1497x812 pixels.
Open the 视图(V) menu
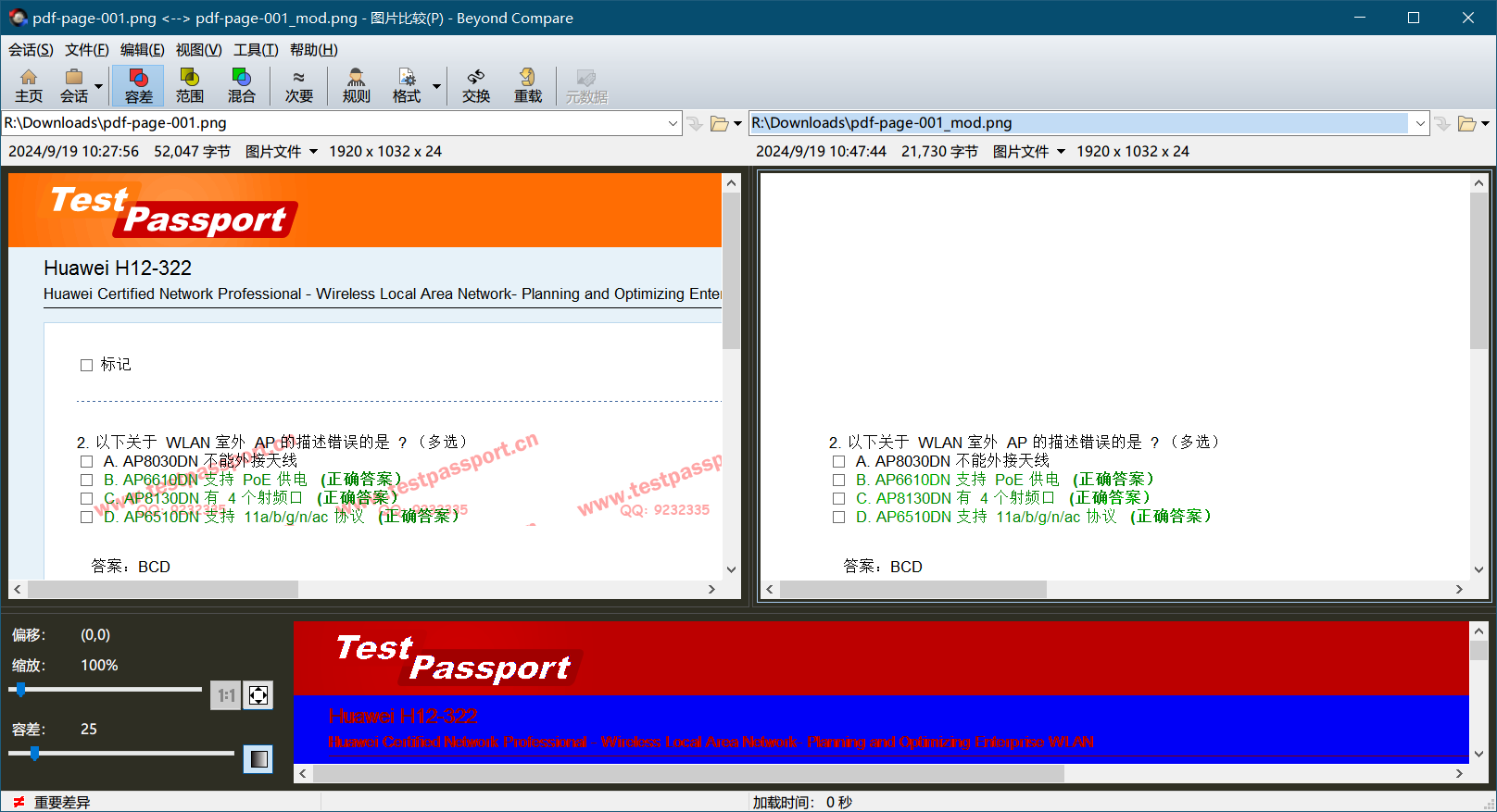pos(198,50)
